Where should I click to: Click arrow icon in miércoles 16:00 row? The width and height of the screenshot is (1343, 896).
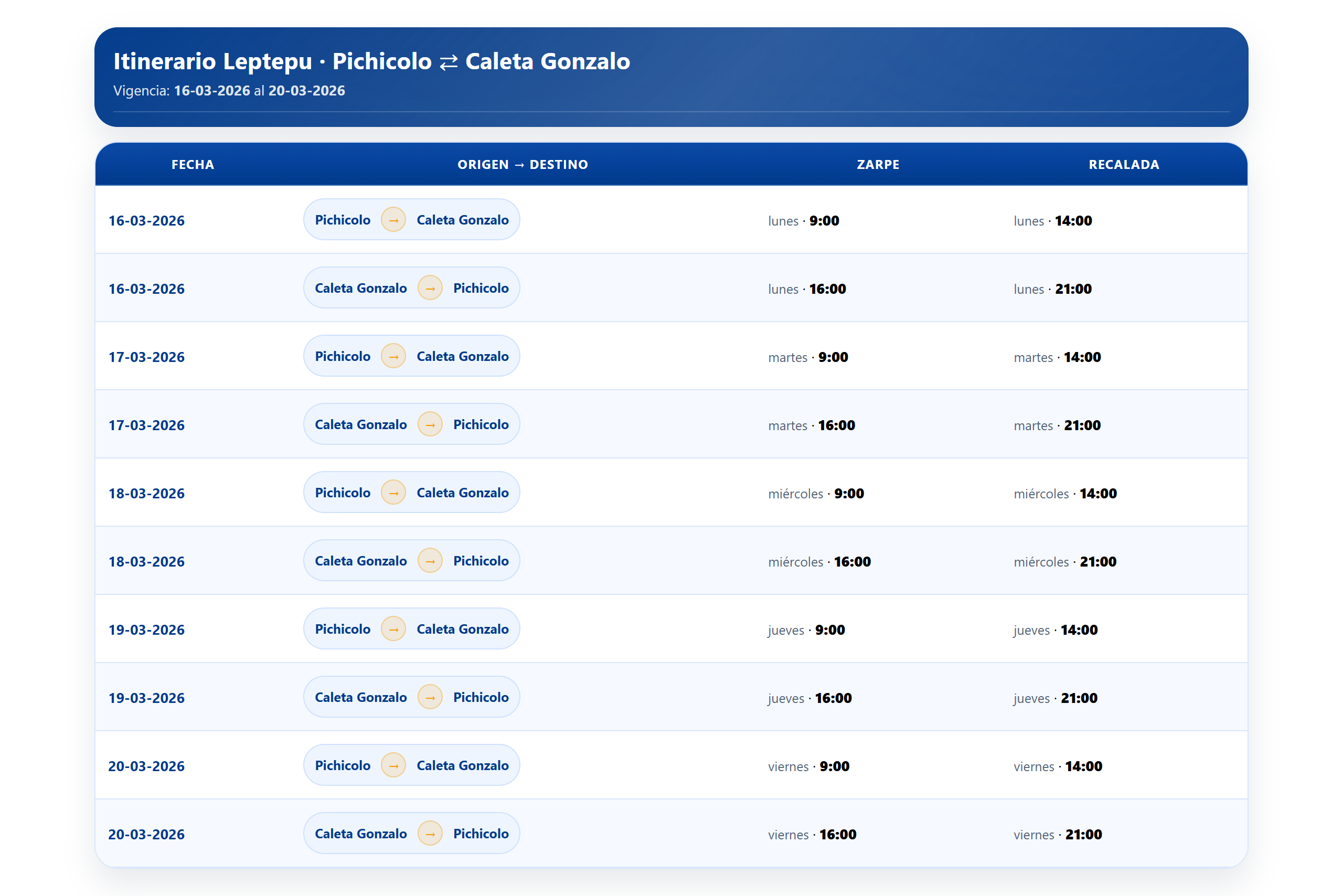(x=430, y=561)
